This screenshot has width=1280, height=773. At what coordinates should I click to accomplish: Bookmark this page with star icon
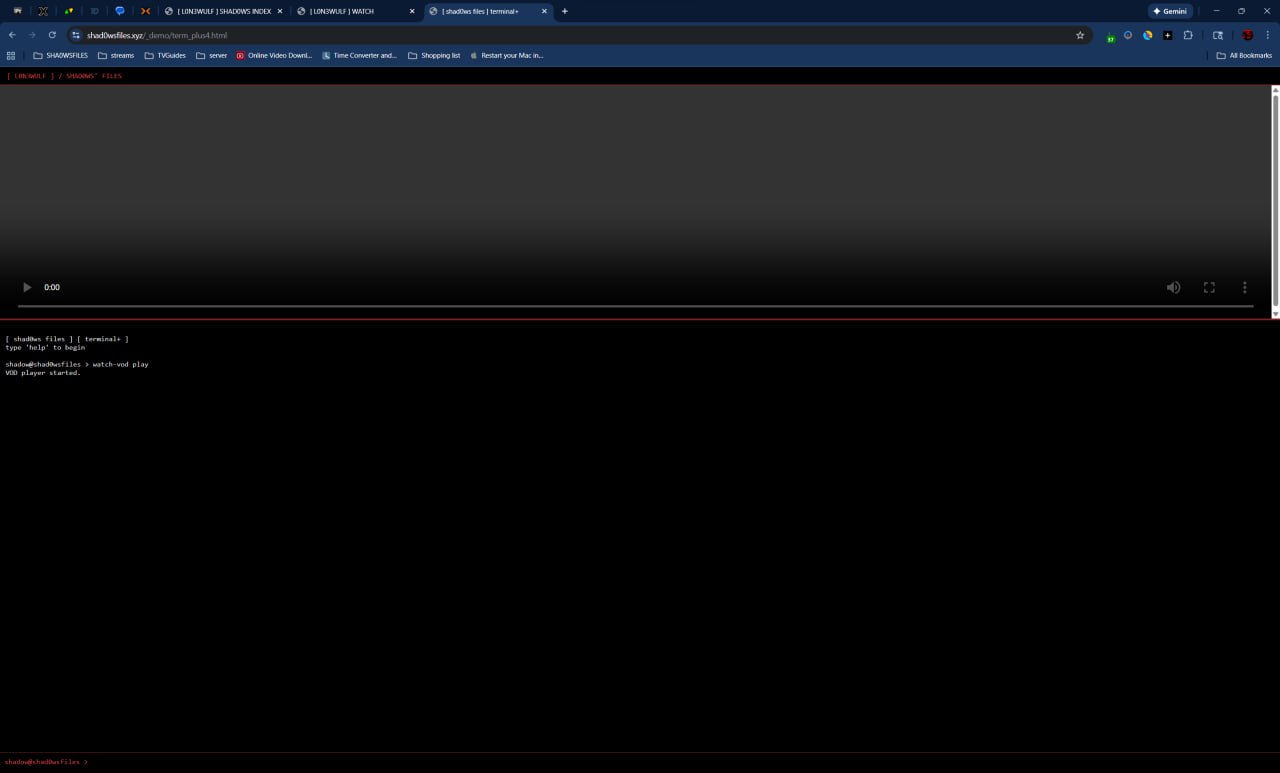pyautogui.click(x=1080, y=35)
